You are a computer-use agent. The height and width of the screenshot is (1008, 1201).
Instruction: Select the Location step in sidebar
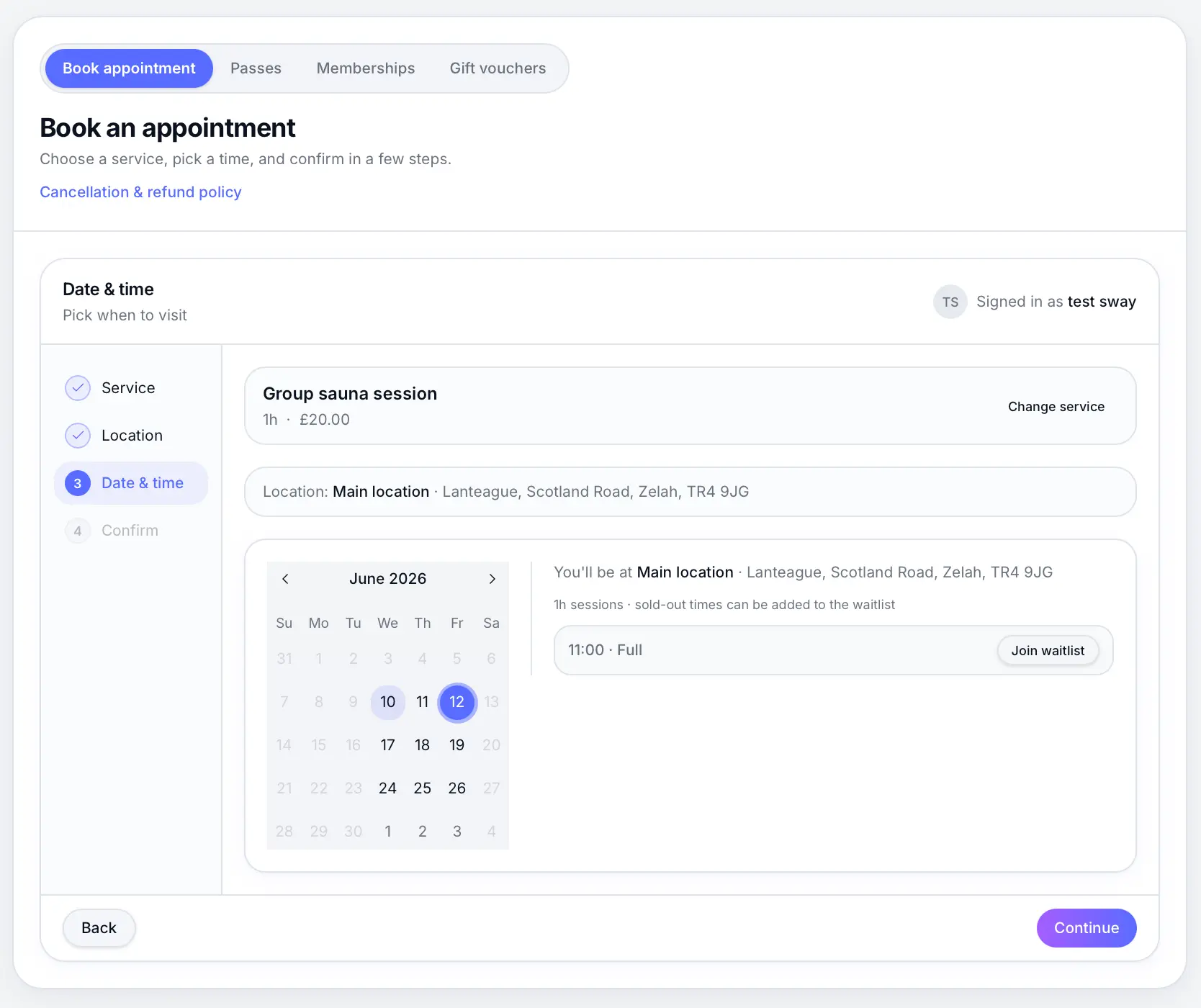131,436
